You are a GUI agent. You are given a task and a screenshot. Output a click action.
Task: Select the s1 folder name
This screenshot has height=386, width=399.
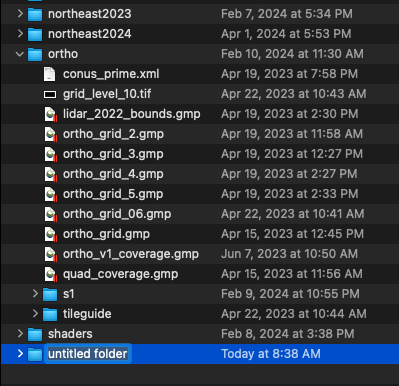[x=69, y=294]
